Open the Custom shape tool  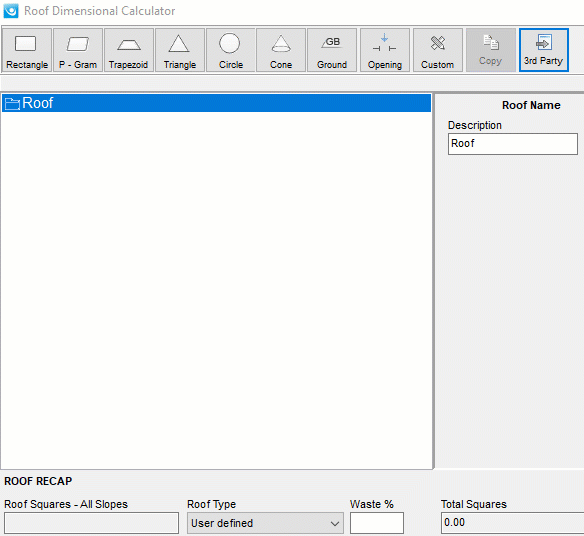click(x=438, y=50)
